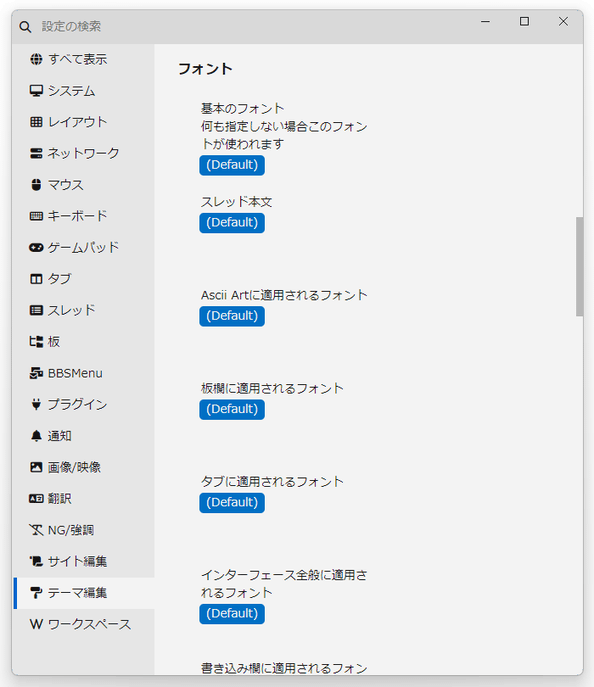Go to マウス settings
The height and width of the screenshot is (687, 594).
[x=84, y=184]
